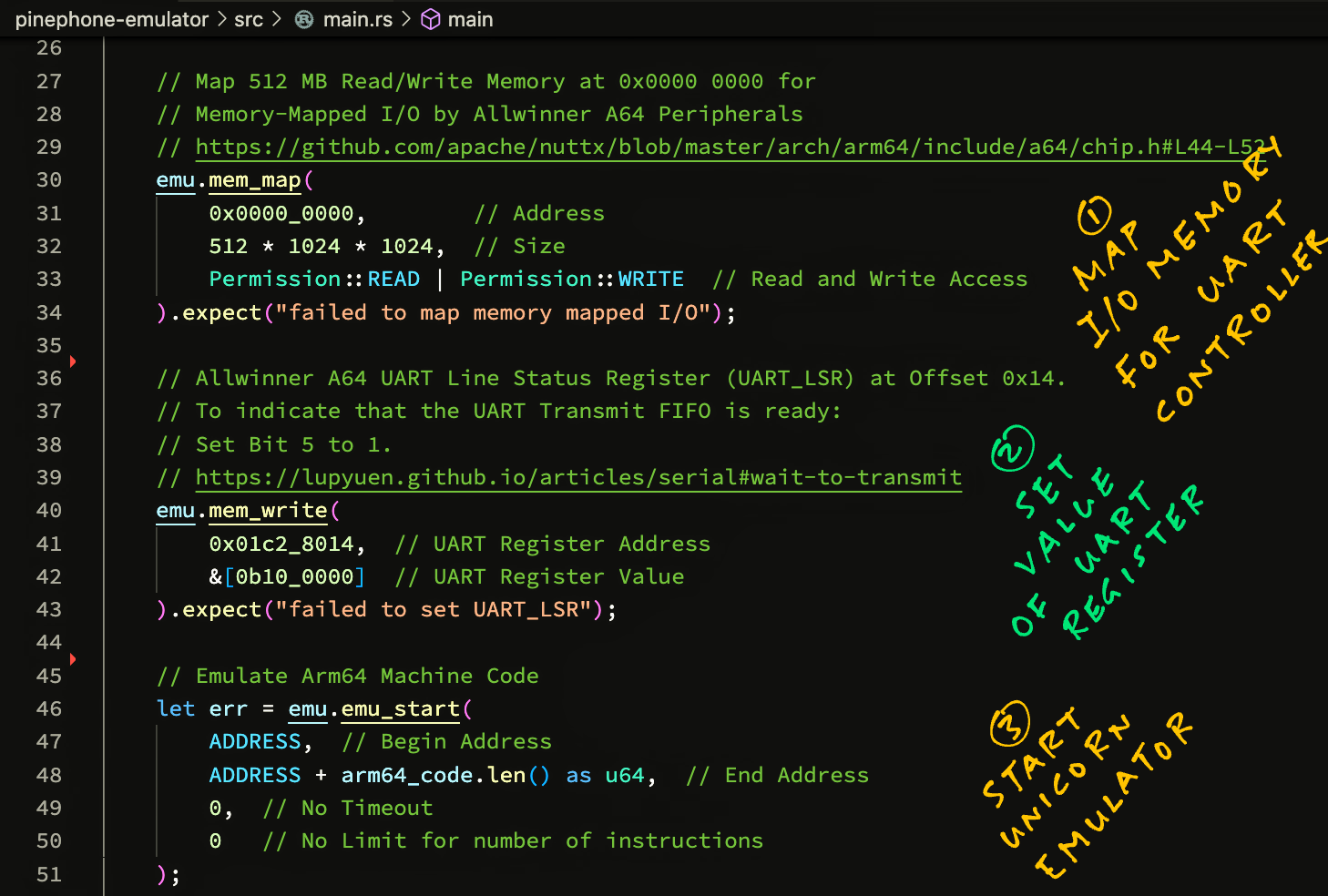Click the mem_write method name
This screenshot has height=896, width=1328.
click(268, 511)
